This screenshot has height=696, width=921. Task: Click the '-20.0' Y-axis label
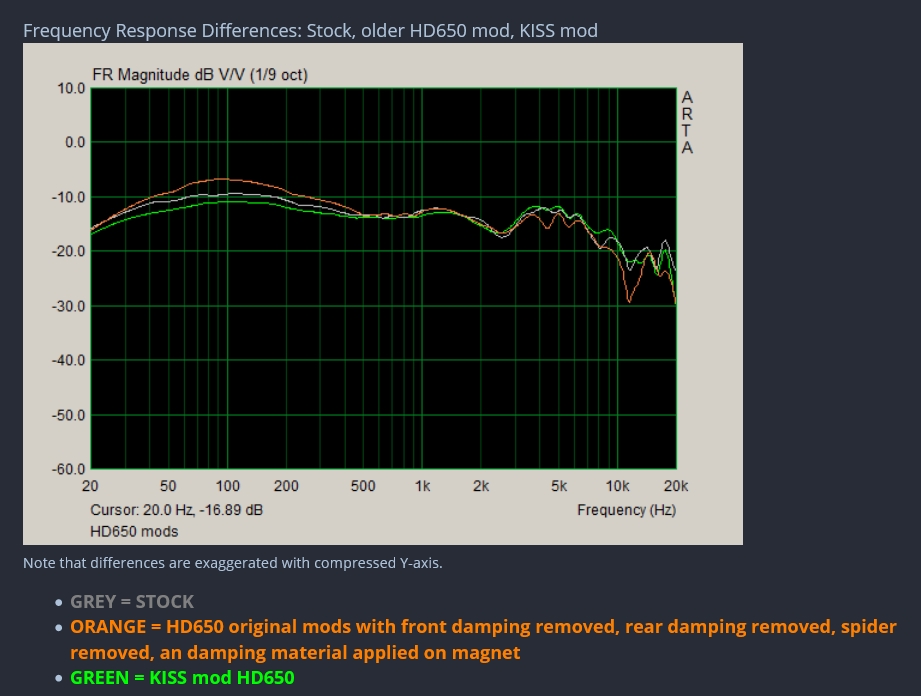pos(68,251)
